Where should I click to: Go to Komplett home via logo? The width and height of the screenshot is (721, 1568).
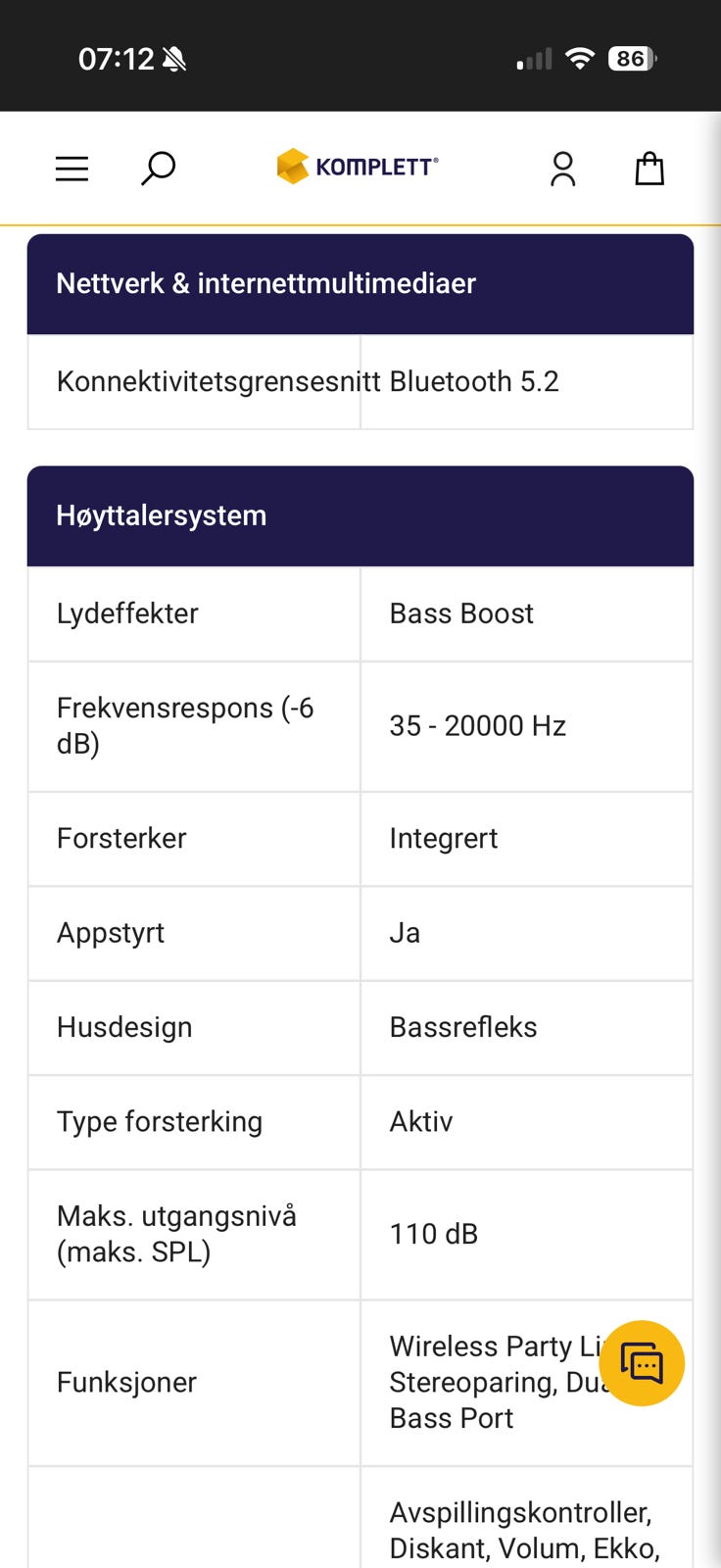tap(358, 167)
